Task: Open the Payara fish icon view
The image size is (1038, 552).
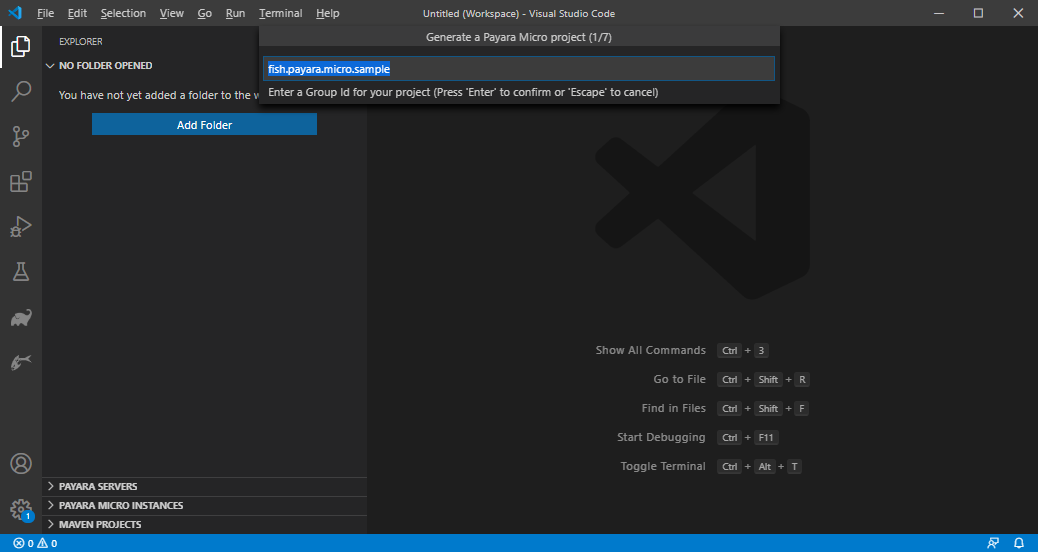Action: tap(20, 362)
